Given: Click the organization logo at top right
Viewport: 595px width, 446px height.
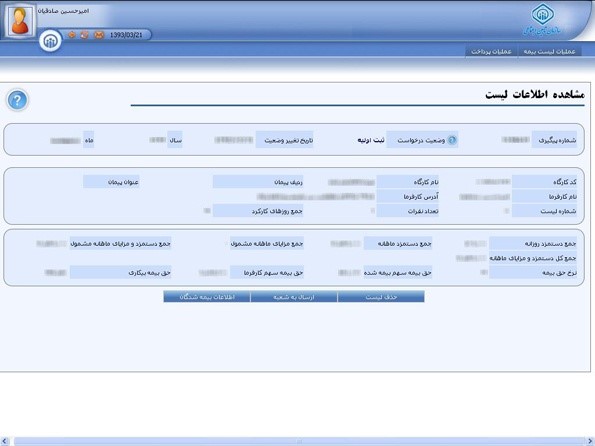Looking at the screenshot, I should click(542, 20).
